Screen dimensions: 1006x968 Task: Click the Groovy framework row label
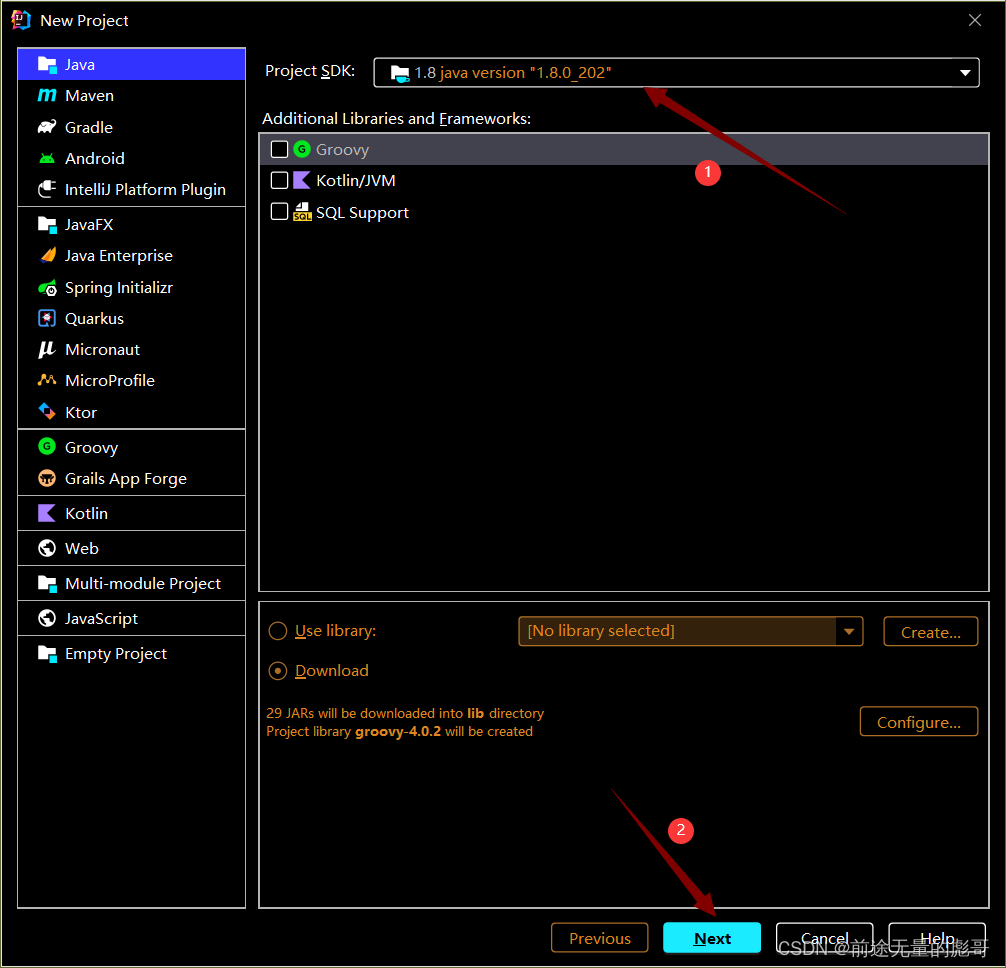pos(342,149)
